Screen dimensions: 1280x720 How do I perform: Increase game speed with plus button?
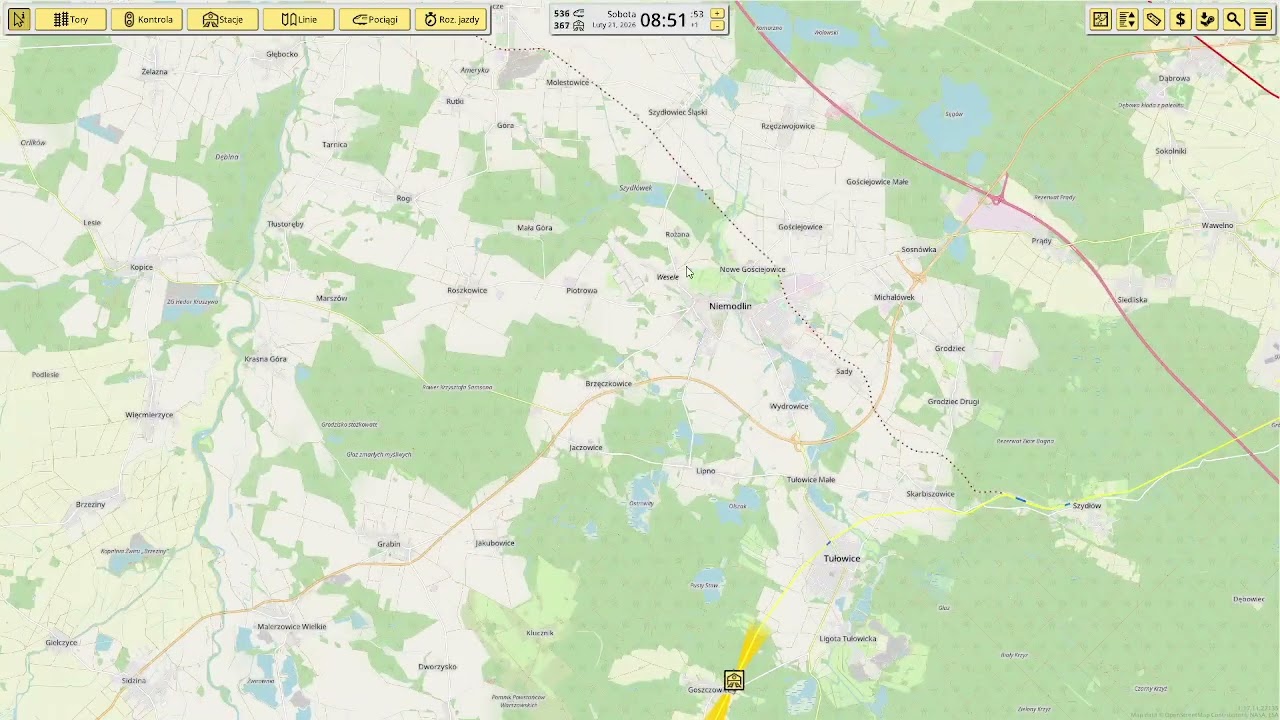tap(717, 13)
